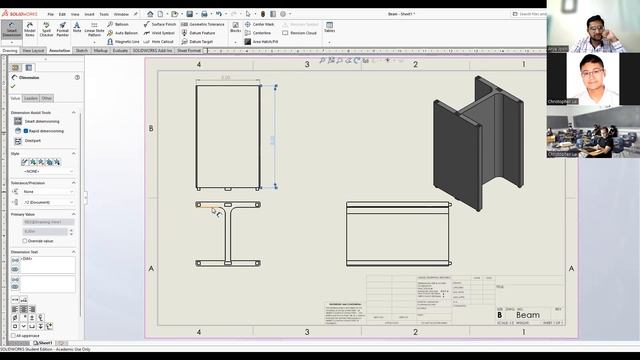Switch to the View Layout tab
Viewport: 640px width, 360px height.
pos(33,51)
